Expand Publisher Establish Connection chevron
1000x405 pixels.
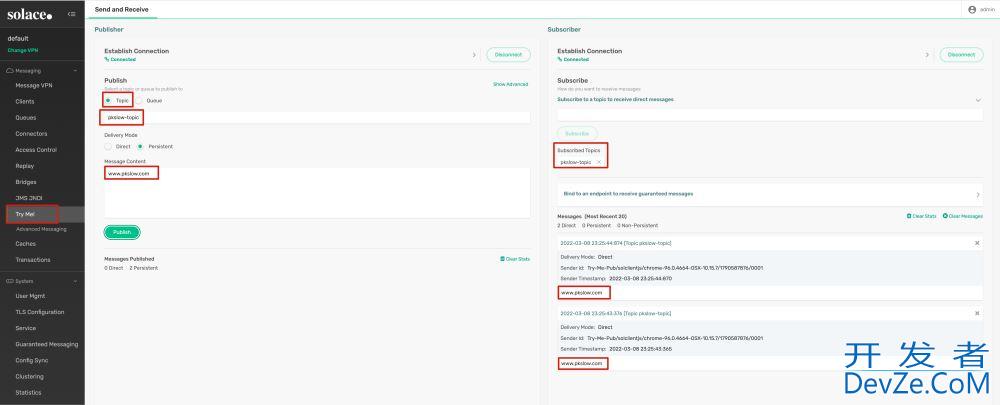474,55
